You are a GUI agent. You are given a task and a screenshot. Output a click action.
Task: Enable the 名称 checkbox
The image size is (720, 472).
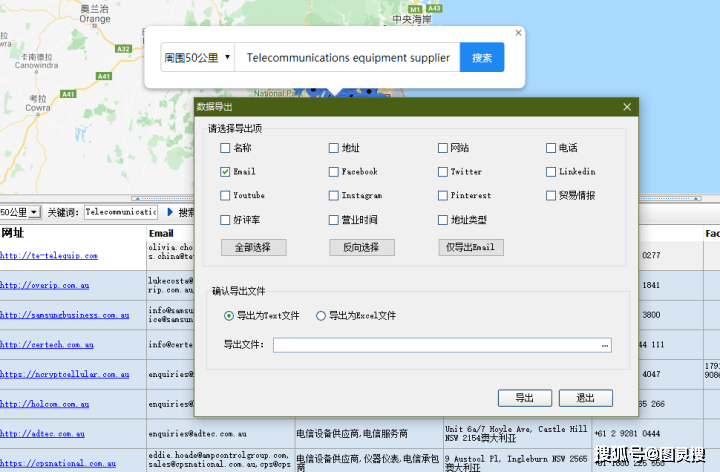(x=226, y=148)
